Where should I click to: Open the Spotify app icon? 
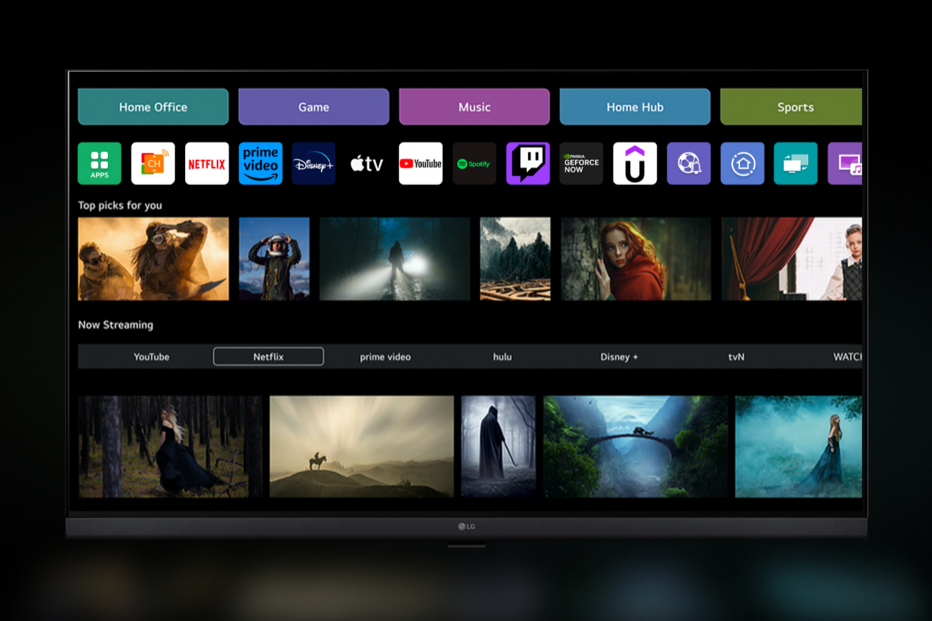[x=474, y=164]
